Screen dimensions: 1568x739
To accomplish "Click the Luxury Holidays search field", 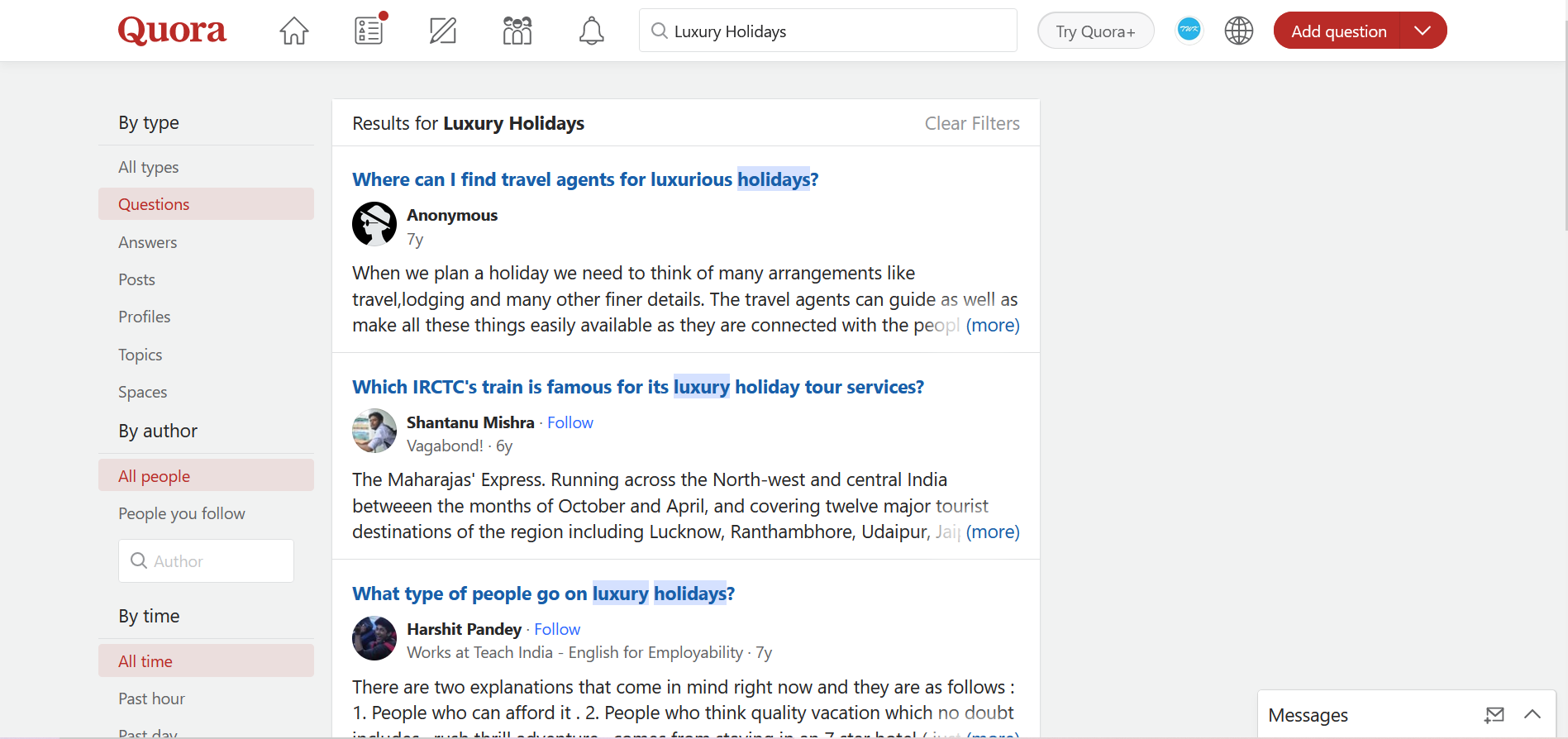I will point(827,31).
